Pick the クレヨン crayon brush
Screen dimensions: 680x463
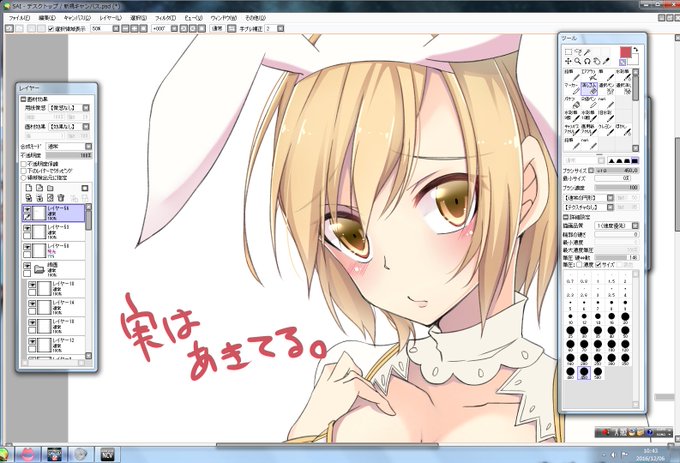(606, 130)
